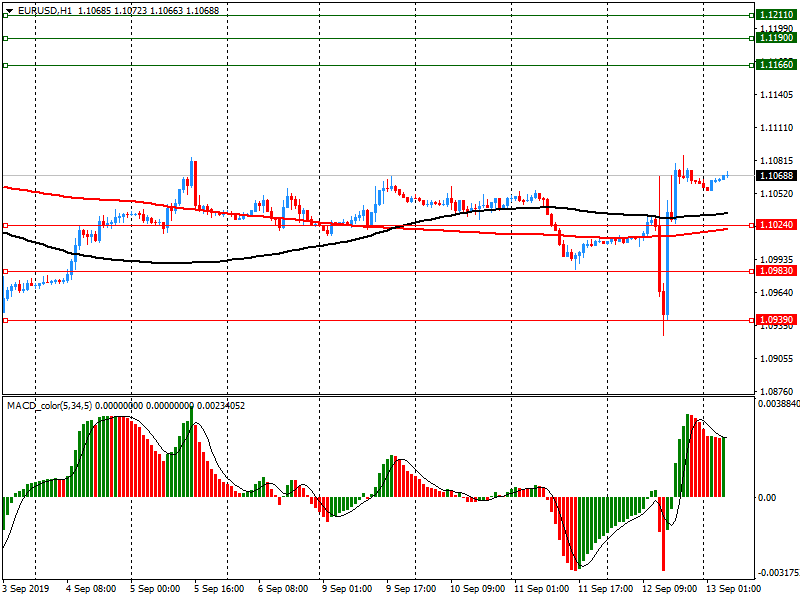Click the MACD scale bottom value -0.003175
Image resolution: width=800 pixels, height=600 pixels.
778,572
